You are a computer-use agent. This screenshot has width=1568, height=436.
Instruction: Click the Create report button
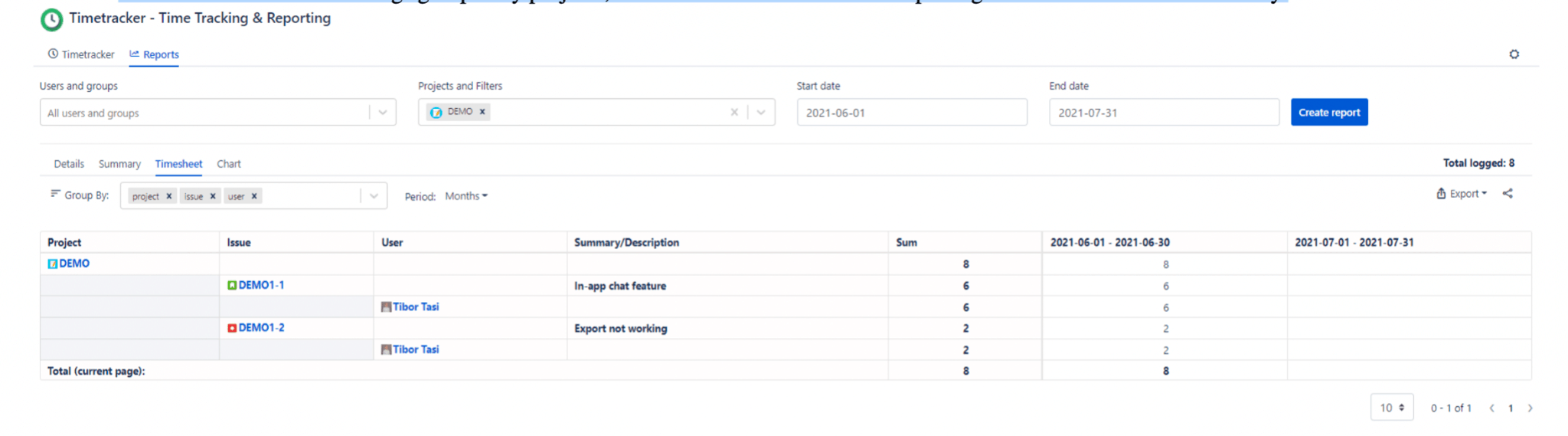point(1329,113)
